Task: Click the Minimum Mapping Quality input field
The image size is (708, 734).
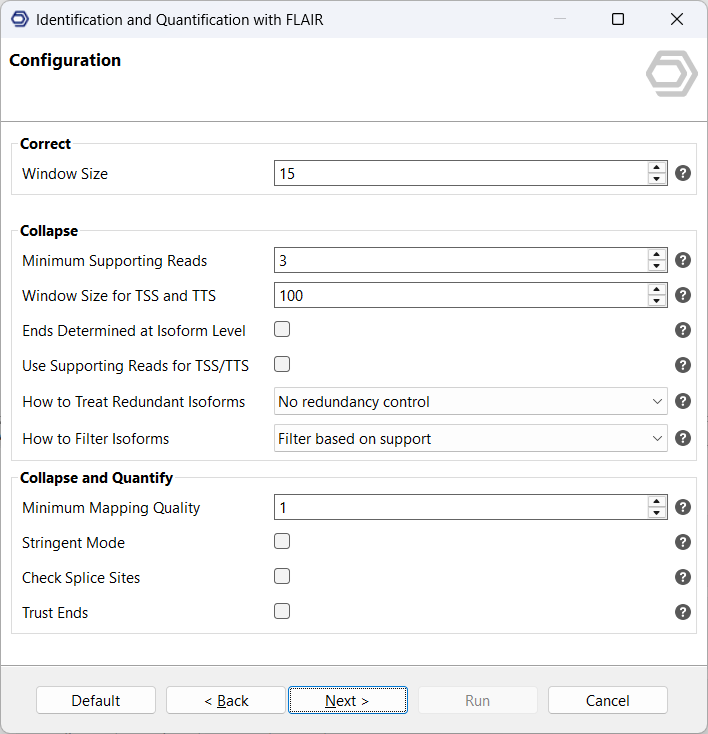Action: (x=460, y=507)
